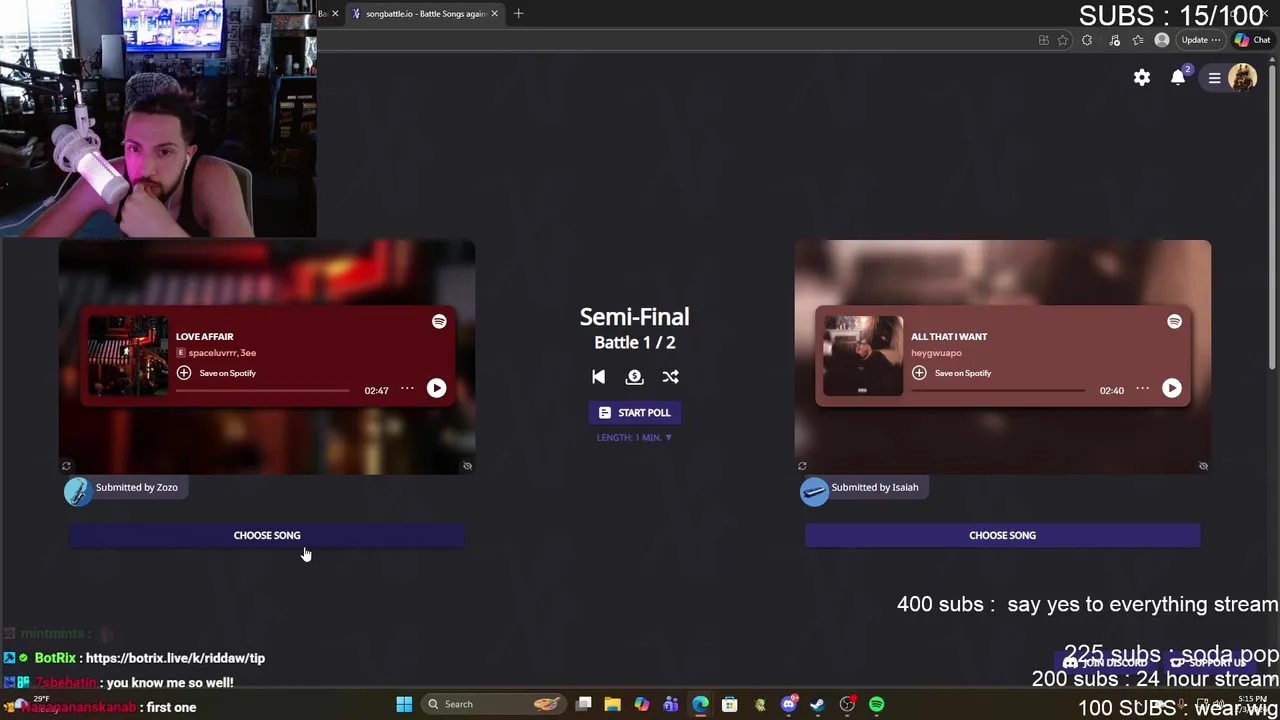Open Microsoft Store from taskbar
Viewport: 1280px width, 720px height.
730,704
